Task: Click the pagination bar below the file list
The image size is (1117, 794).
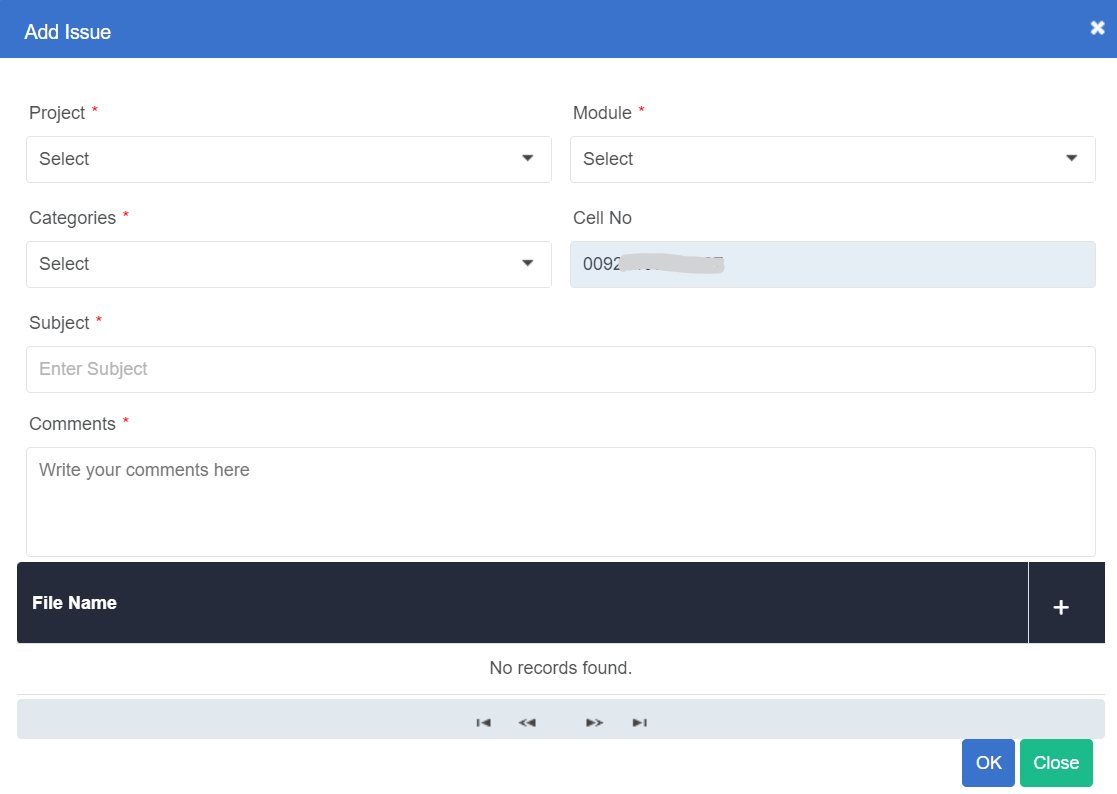Action: click(560, 721)
